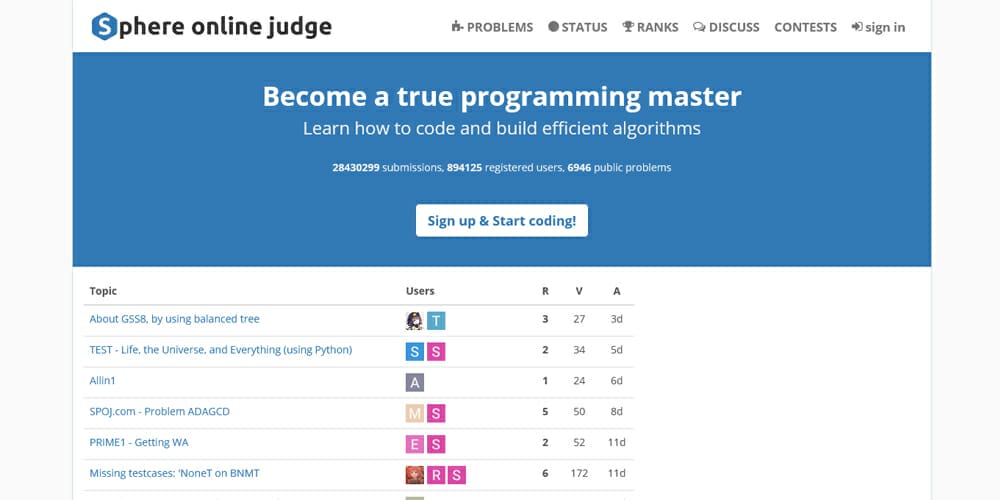Click blue S avatar in TEST row
This screenshot has width=1000, height=500.
point(415,351)
